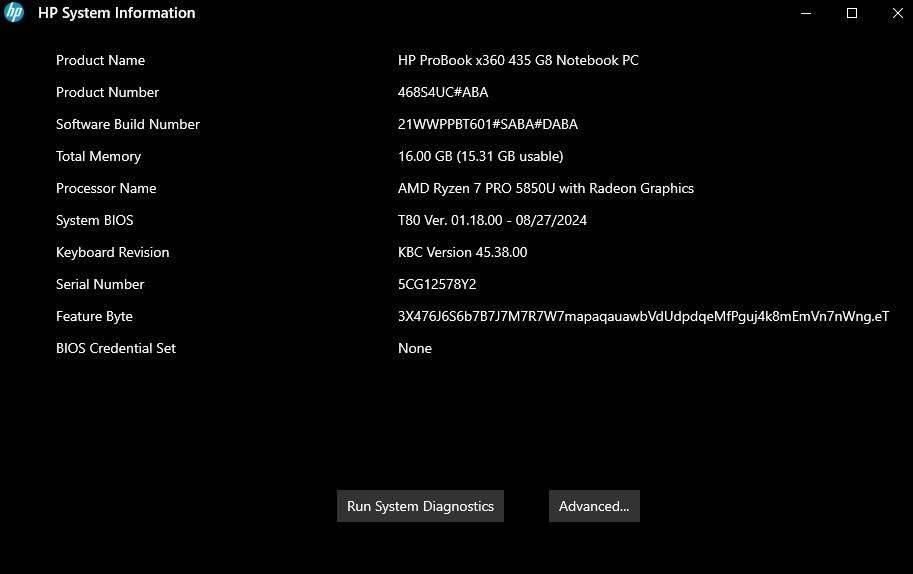Image resolution: width=913 pixels, height=574 pixels.
Task: Click the Processor Name label
Action: coord(106,188)
